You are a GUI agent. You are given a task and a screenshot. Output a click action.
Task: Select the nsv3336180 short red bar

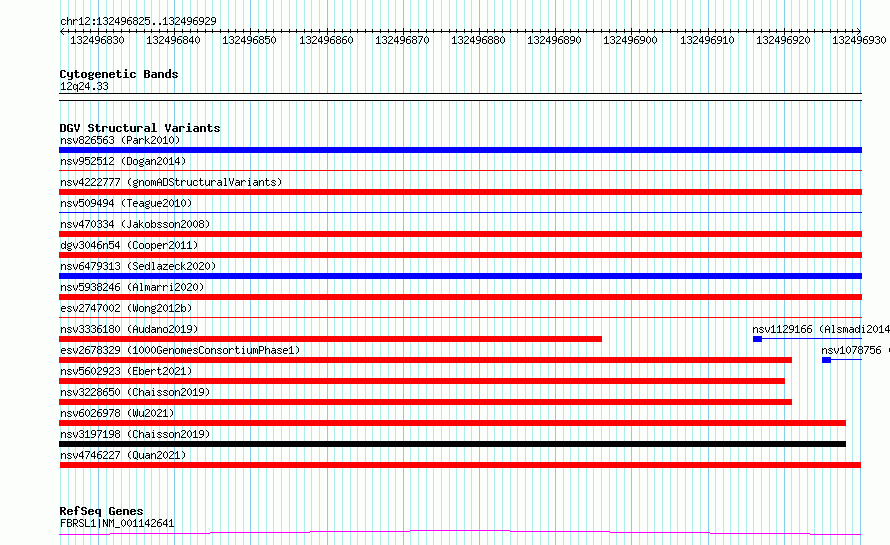click(x=330, y=339)
